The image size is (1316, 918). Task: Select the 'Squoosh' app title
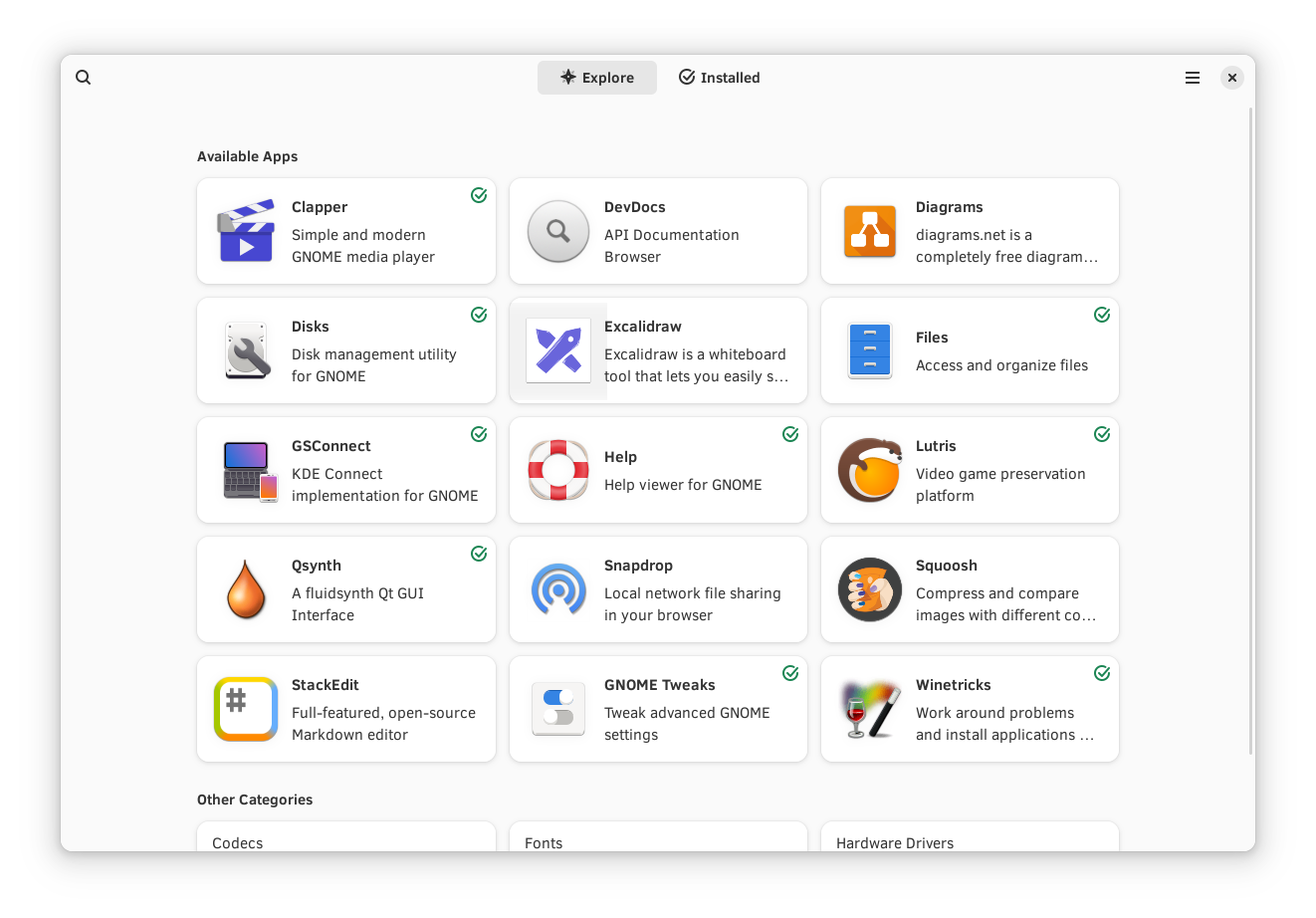947,566
